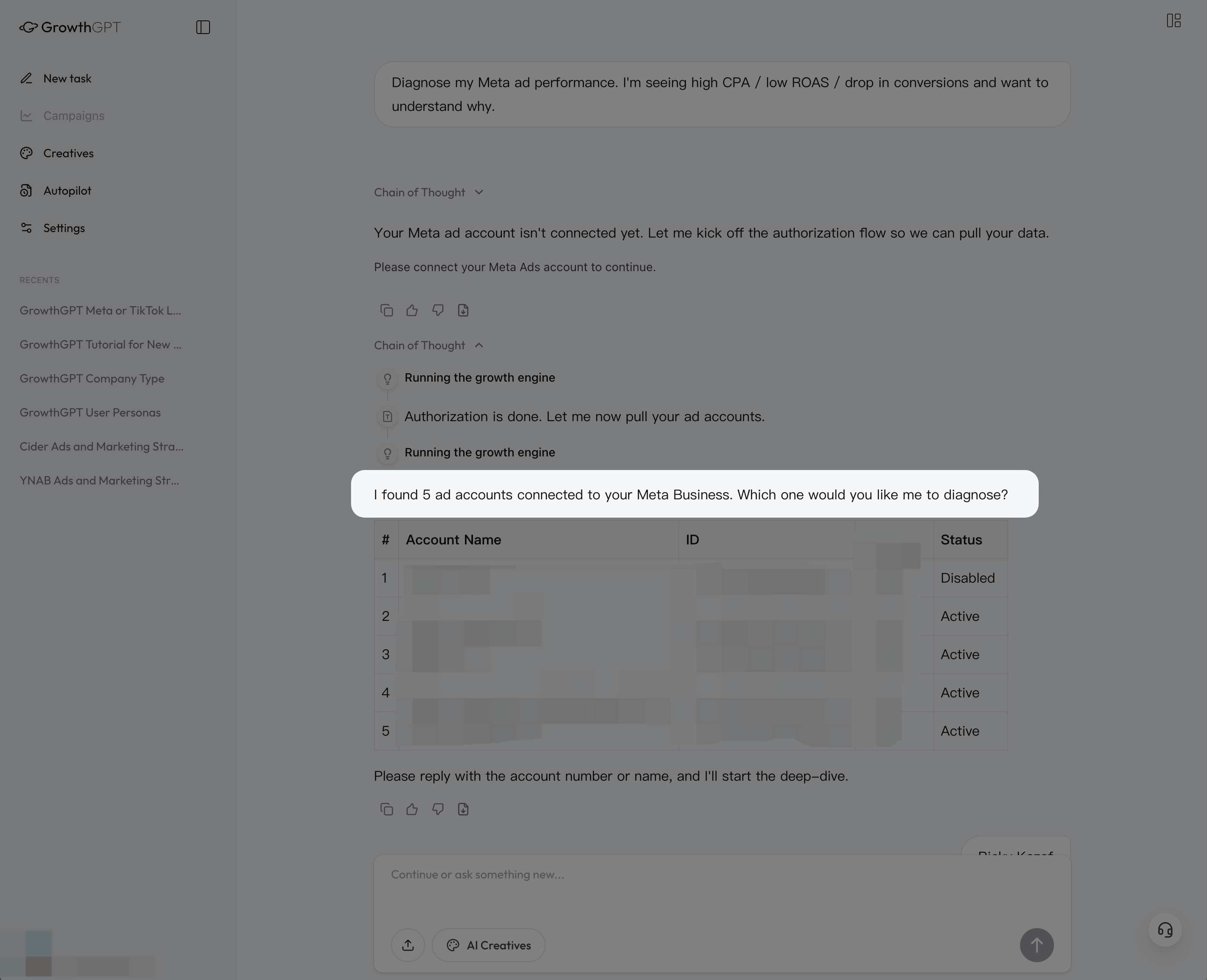
Task: Start a New task
Action: coord(67,79)
